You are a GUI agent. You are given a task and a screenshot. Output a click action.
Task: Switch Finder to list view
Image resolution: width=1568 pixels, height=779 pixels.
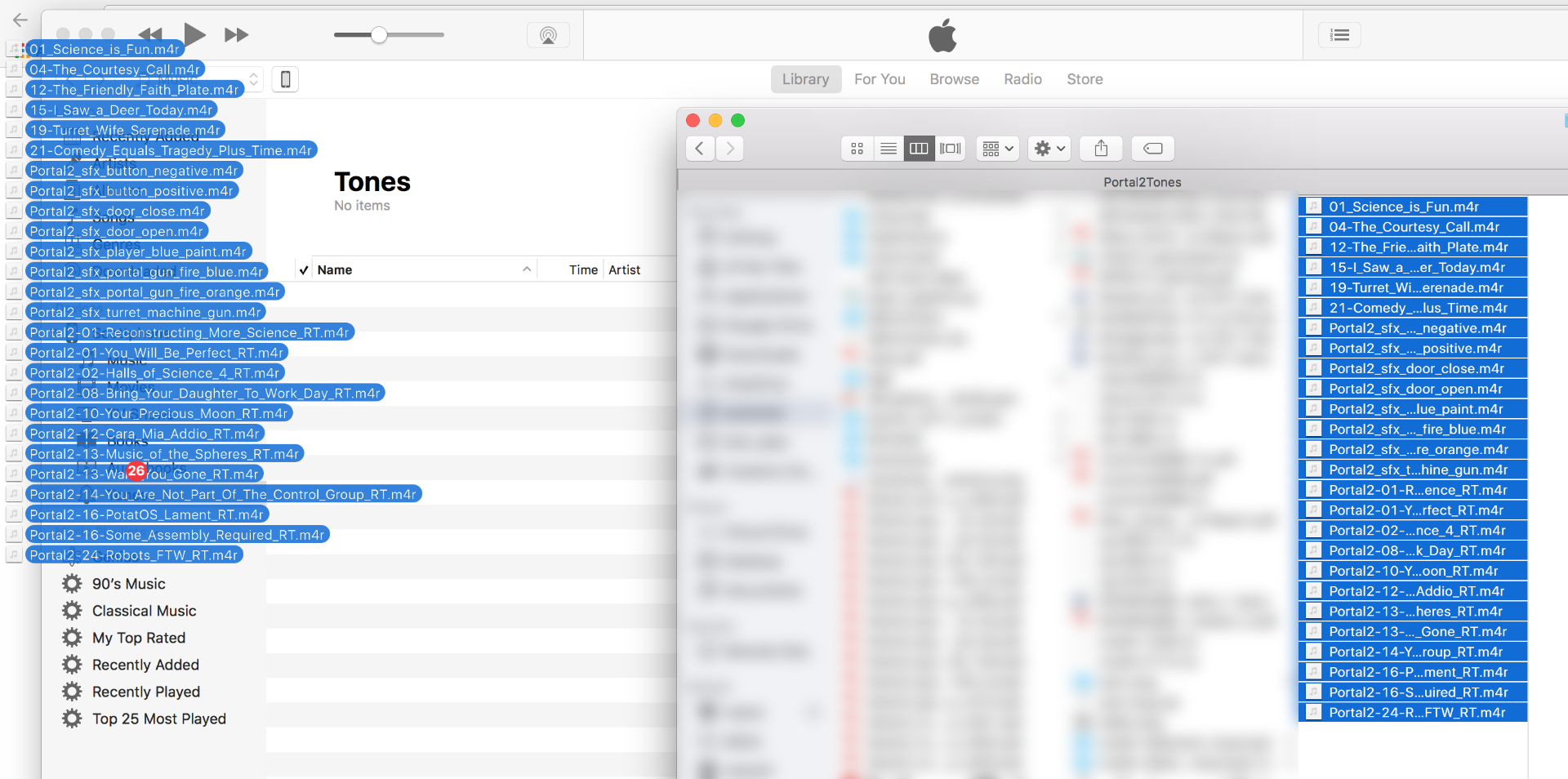(x=888, y=149)
